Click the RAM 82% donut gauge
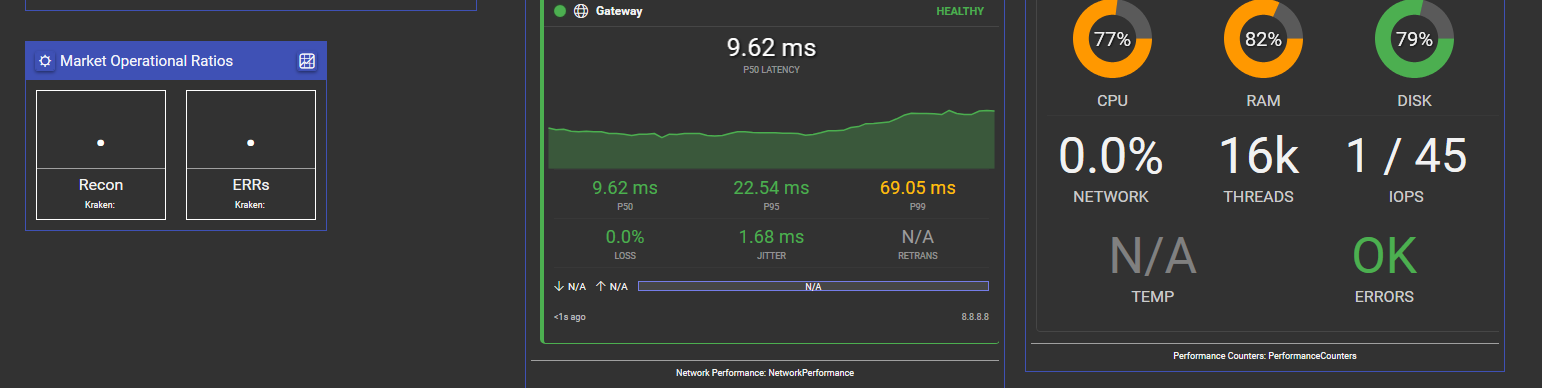Screen dimensions: 1542x388 pyautogui.click(x=1263, y=40)
